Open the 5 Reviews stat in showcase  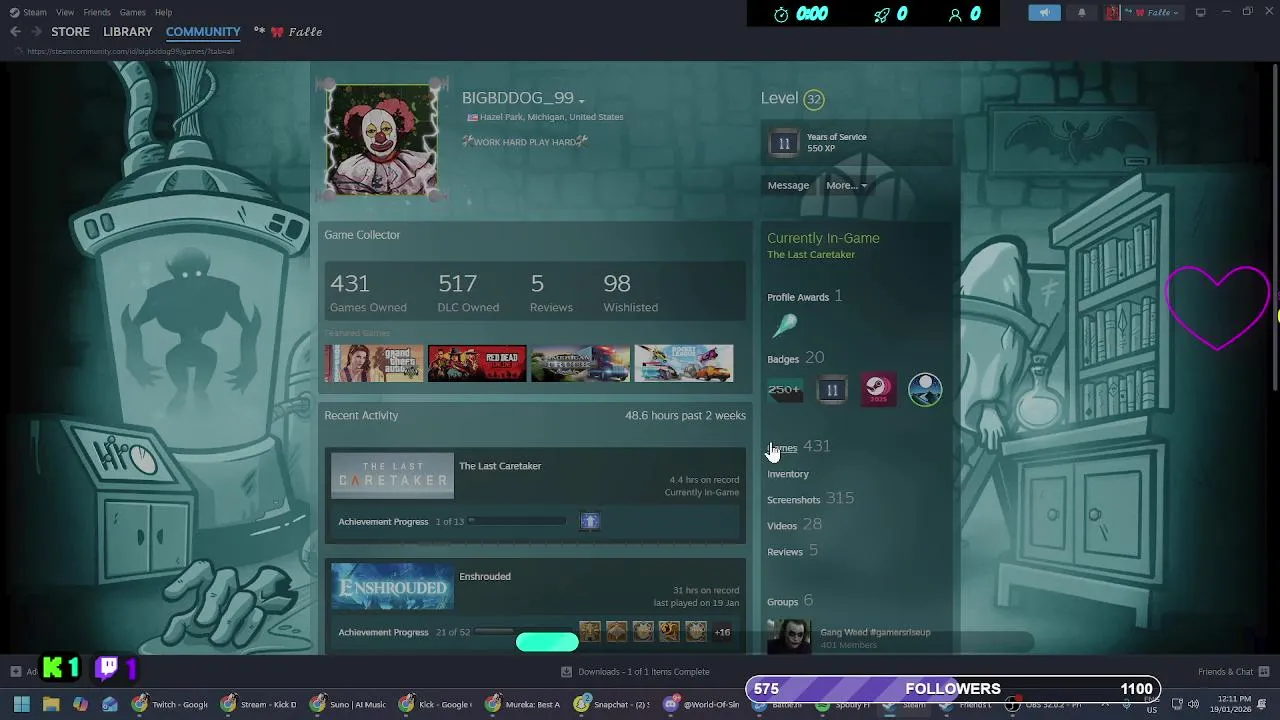551,293
